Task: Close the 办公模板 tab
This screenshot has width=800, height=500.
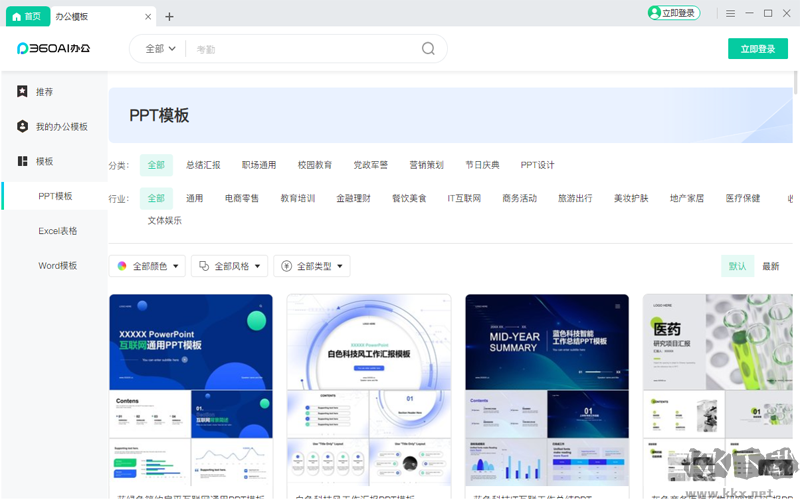Action: pos(149,16)
